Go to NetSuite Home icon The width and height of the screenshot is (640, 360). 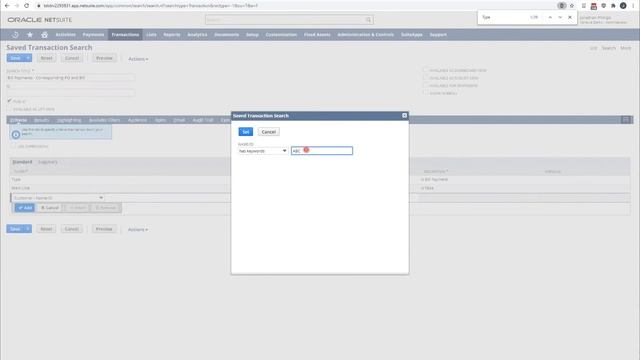coord(44,35)
